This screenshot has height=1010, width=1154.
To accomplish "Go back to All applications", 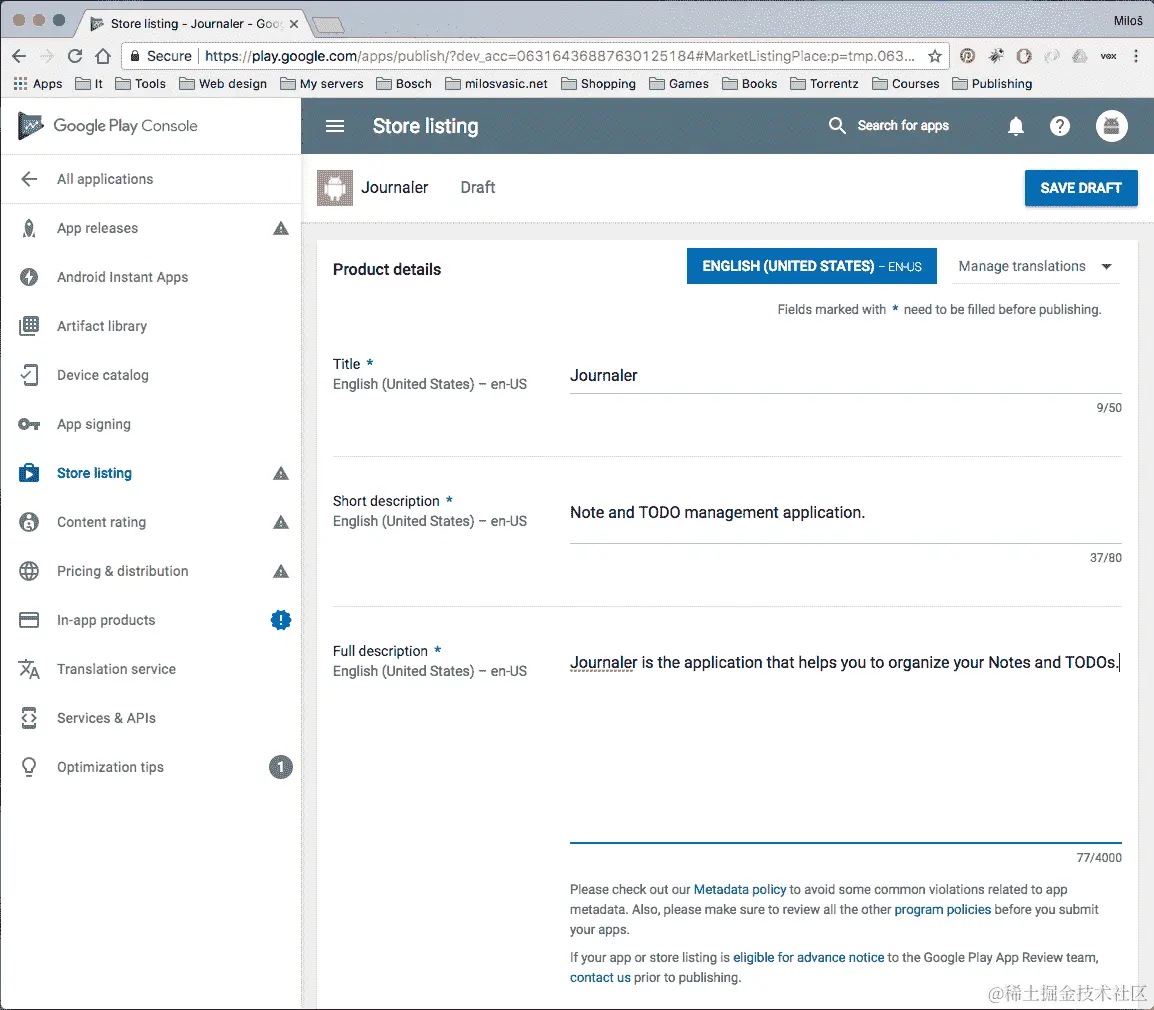I will [105, 179].
